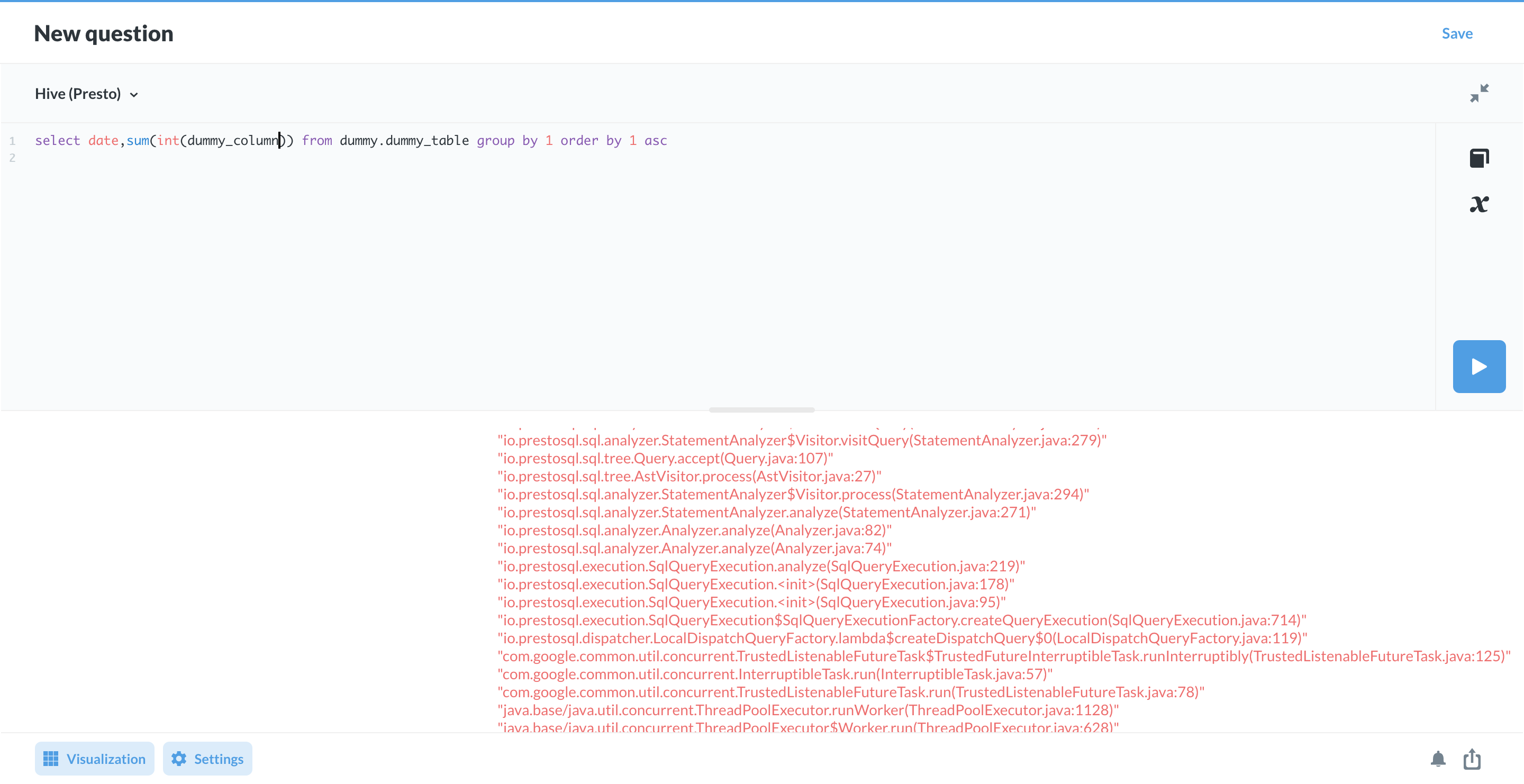This screenshot has width=1524, height=784.
Task: Click error line with LocalDispatchQueryFactory.java:119
Action: click(902, 638)
